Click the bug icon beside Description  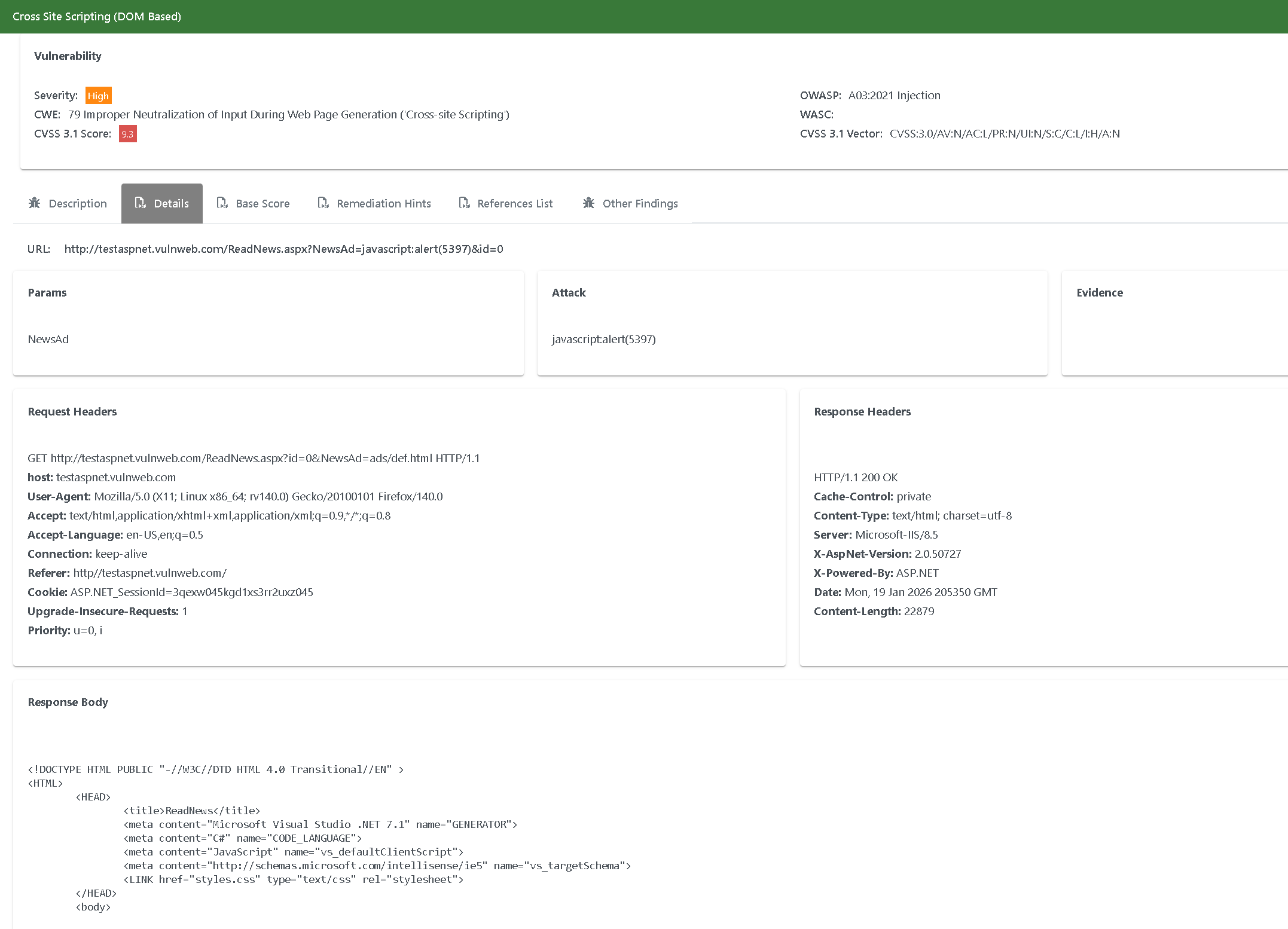tap(35, 203)
